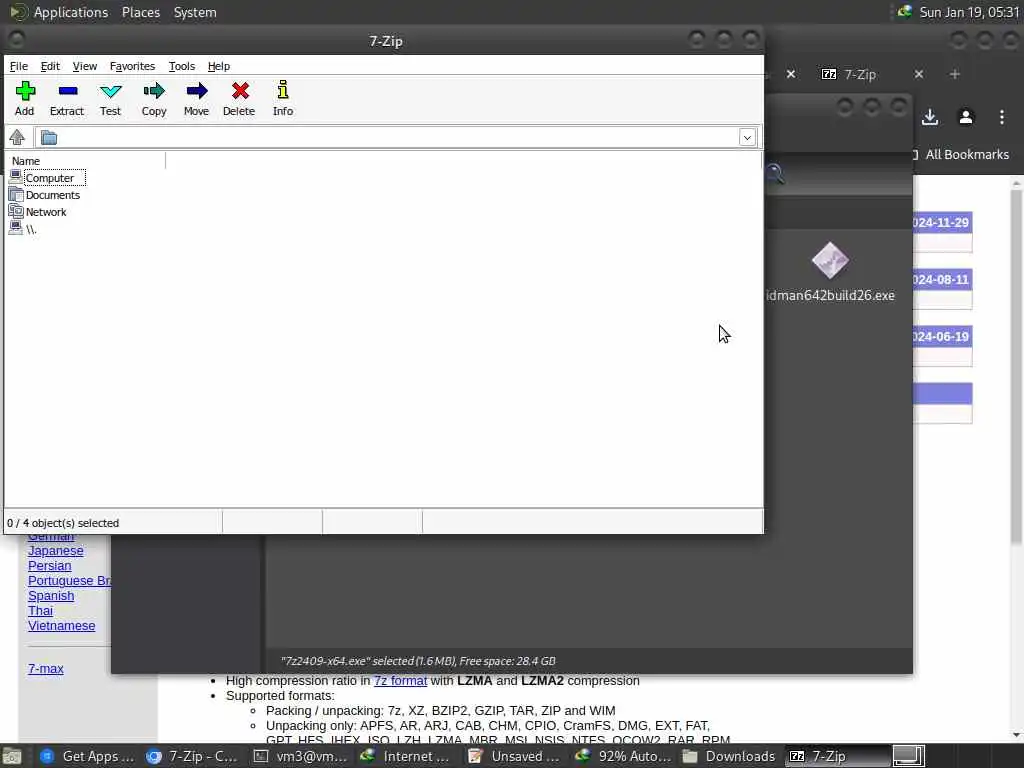This screenshot has width=1024, height=768.
Task: Switch to 92% Auto taskbar item
Action: (x=622, y=756)
